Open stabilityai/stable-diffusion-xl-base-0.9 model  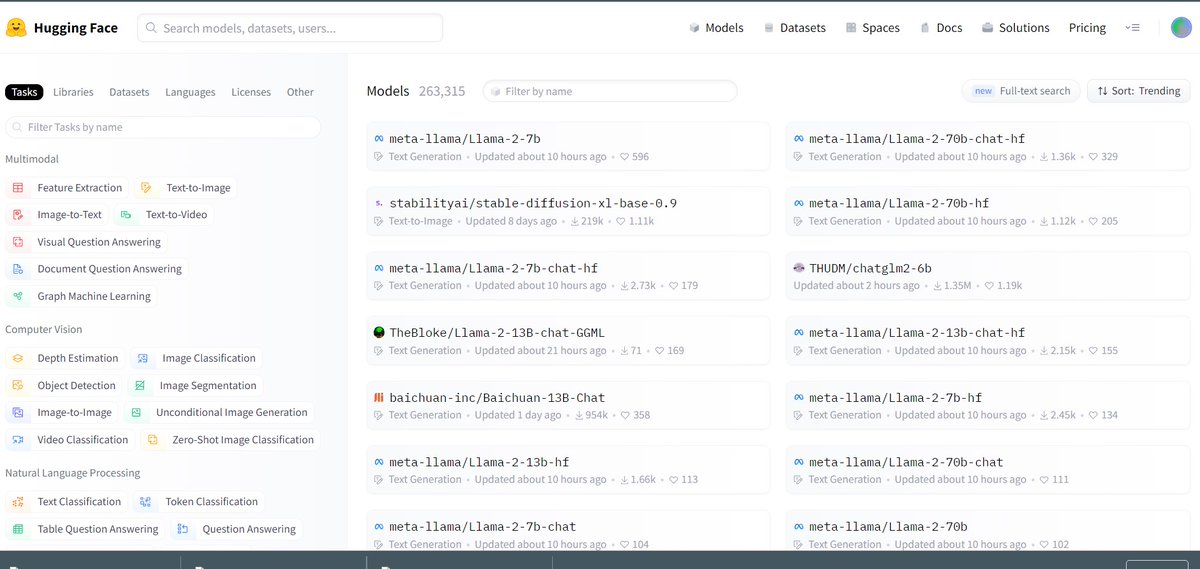[568, 212]
